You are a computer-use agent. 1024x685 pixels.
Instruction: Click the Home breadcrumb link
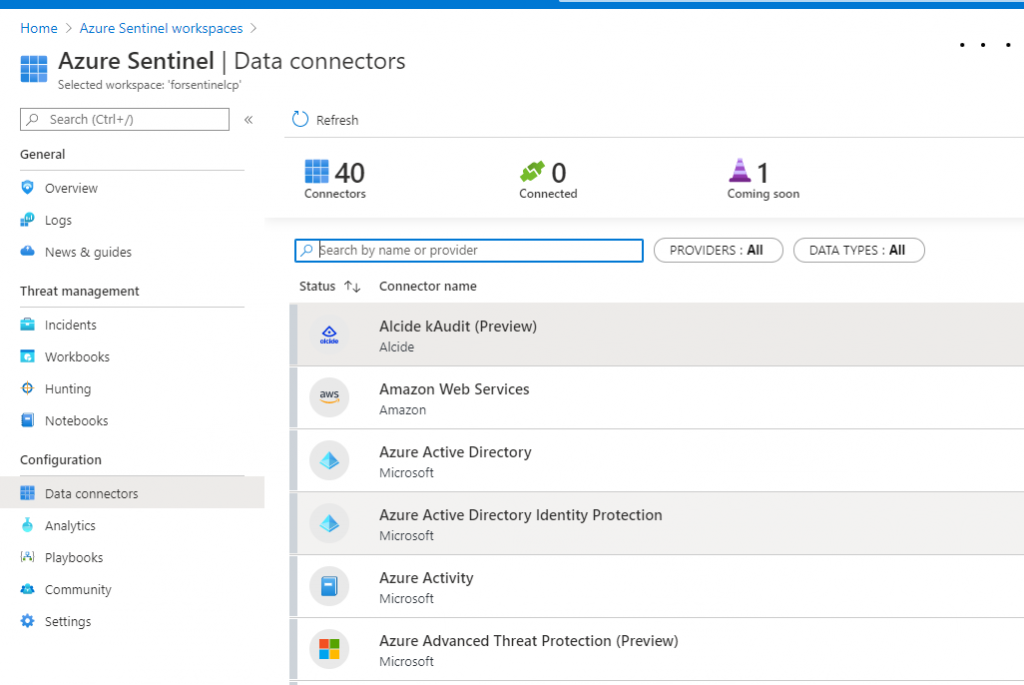click(x=39, y=28)
